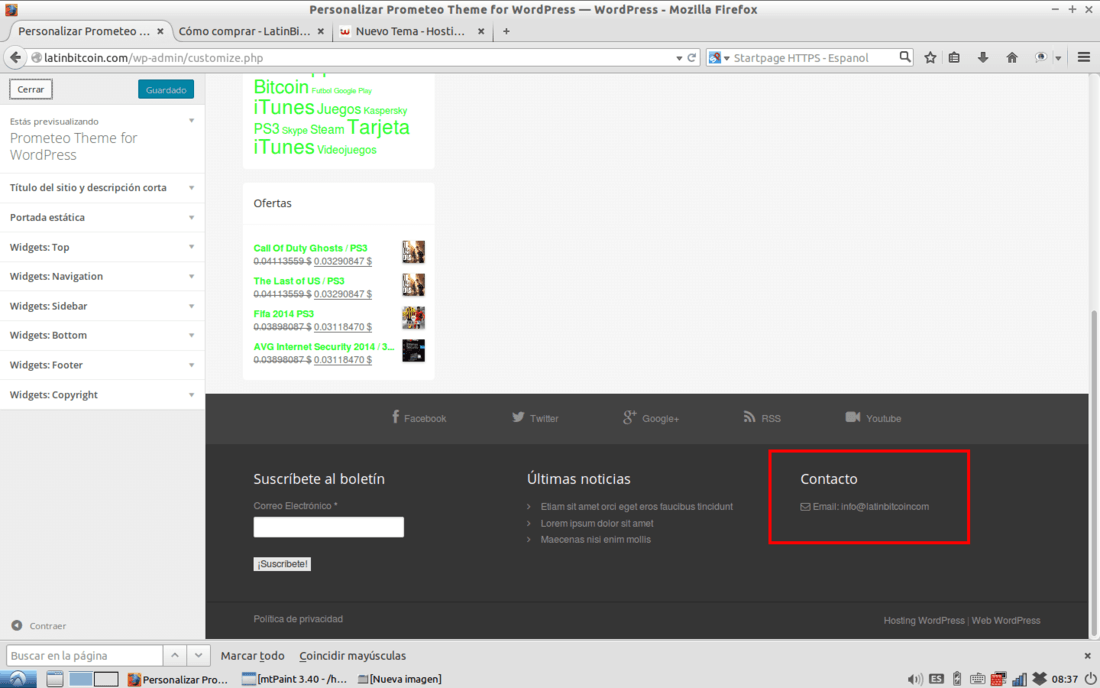This screenshot has width=1100, height=688.
Task: Find the next match with down arrow
Action: coord(199,656)
